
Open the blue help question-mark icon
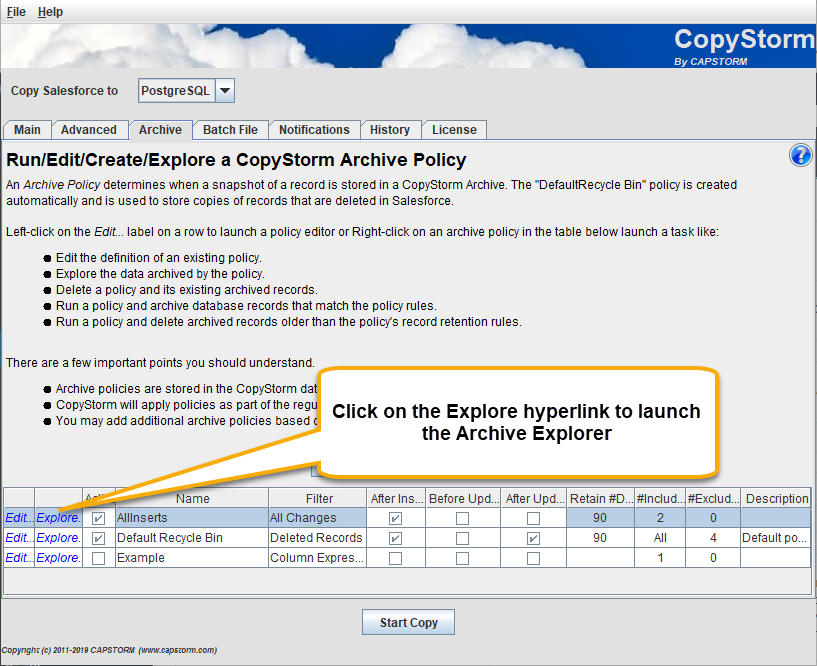(x=800, y=155)
